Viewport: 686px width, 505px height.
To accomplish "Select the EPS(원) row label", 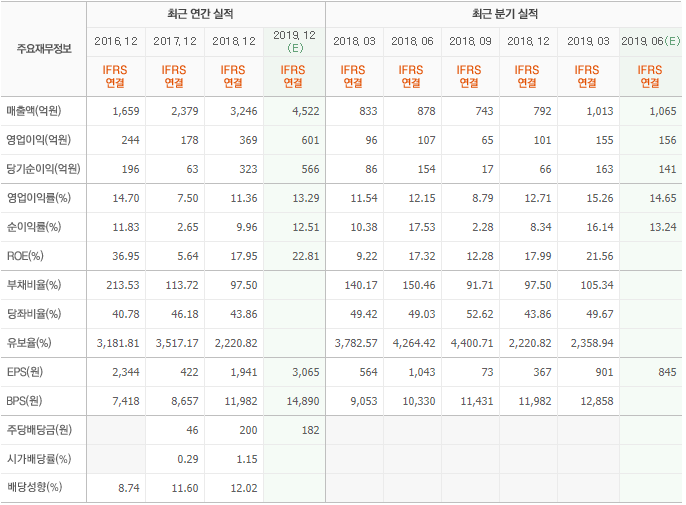I will 24,372.
